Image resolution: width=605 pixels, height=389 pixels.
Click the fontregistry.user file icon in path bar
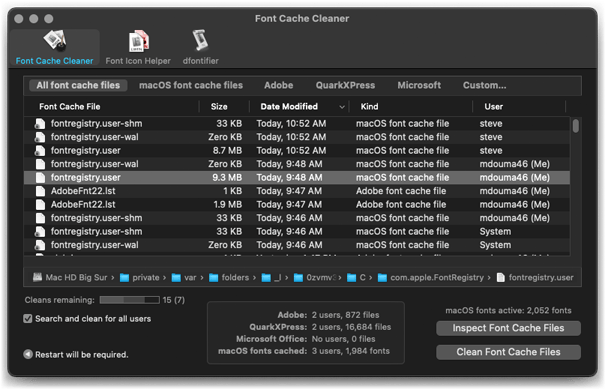tap(500, 277)
